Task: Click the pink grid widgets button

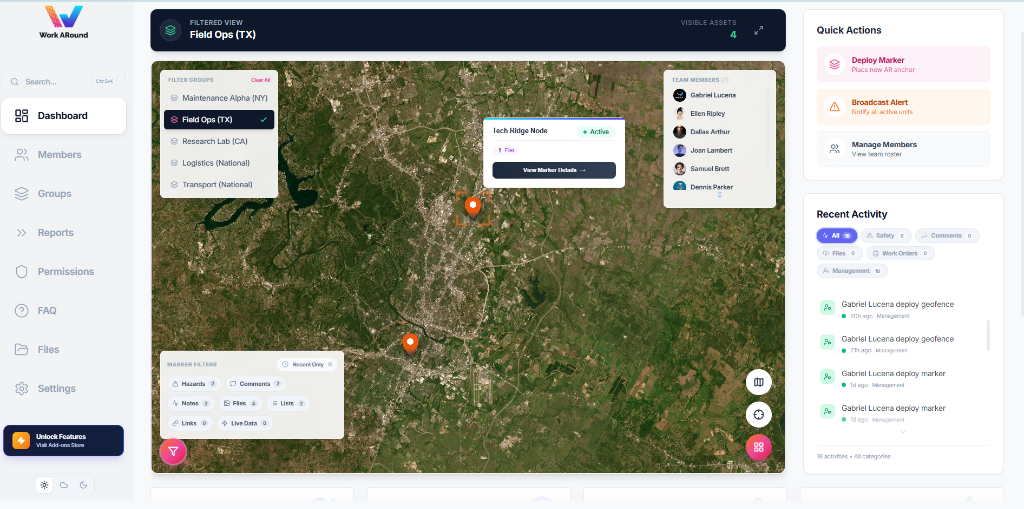Action: (759, 448)
